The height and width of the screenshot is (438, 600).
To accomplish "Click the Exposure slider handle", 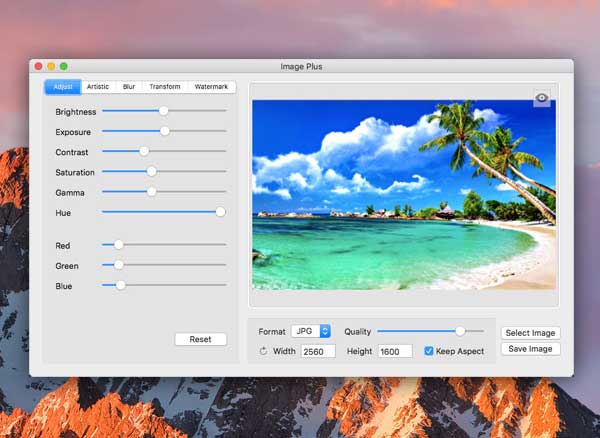I will click(x=165, y=131).
